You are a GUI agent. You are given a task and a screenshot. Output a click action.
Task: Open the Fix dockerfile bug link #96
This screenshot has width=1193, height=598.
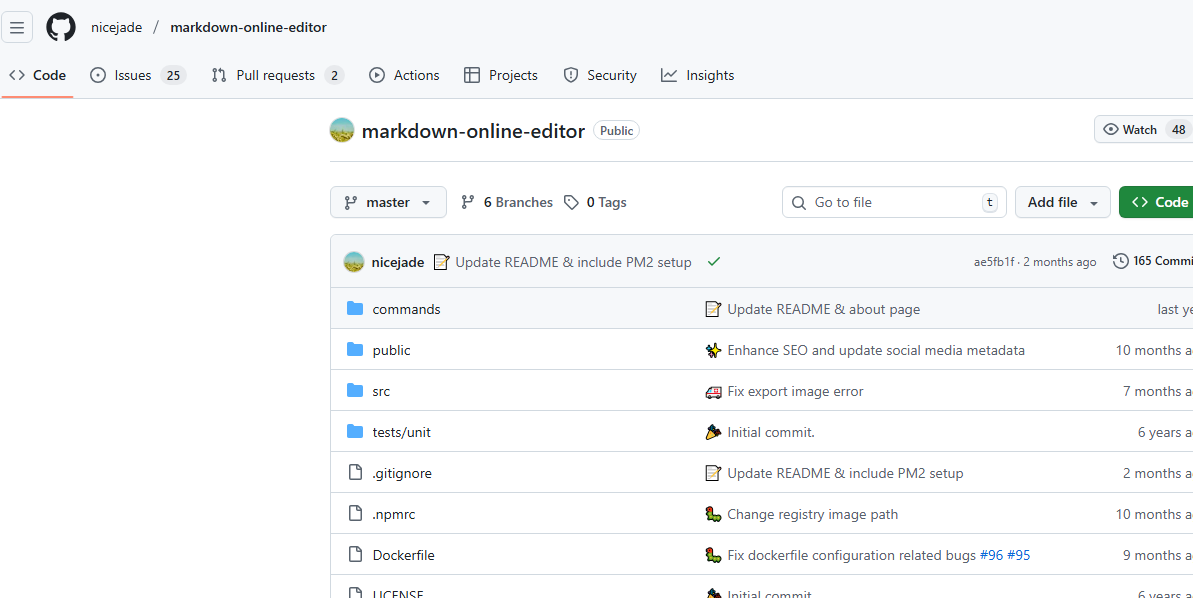tap(990, 554)
